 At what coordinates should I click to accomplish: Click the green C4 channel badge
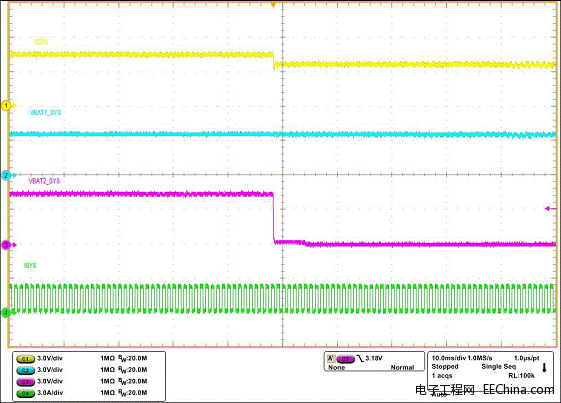(25, 393)
